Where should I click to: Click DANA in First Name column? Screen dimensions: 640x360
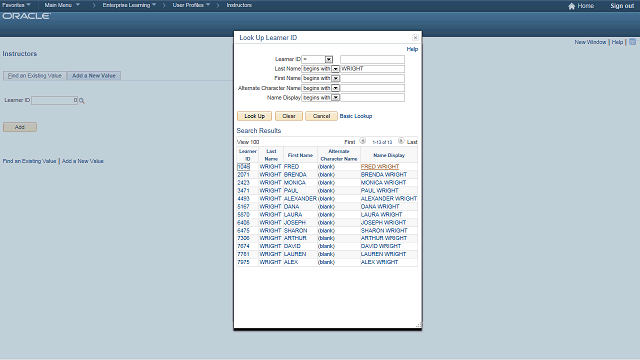click(x=291, y=207)
